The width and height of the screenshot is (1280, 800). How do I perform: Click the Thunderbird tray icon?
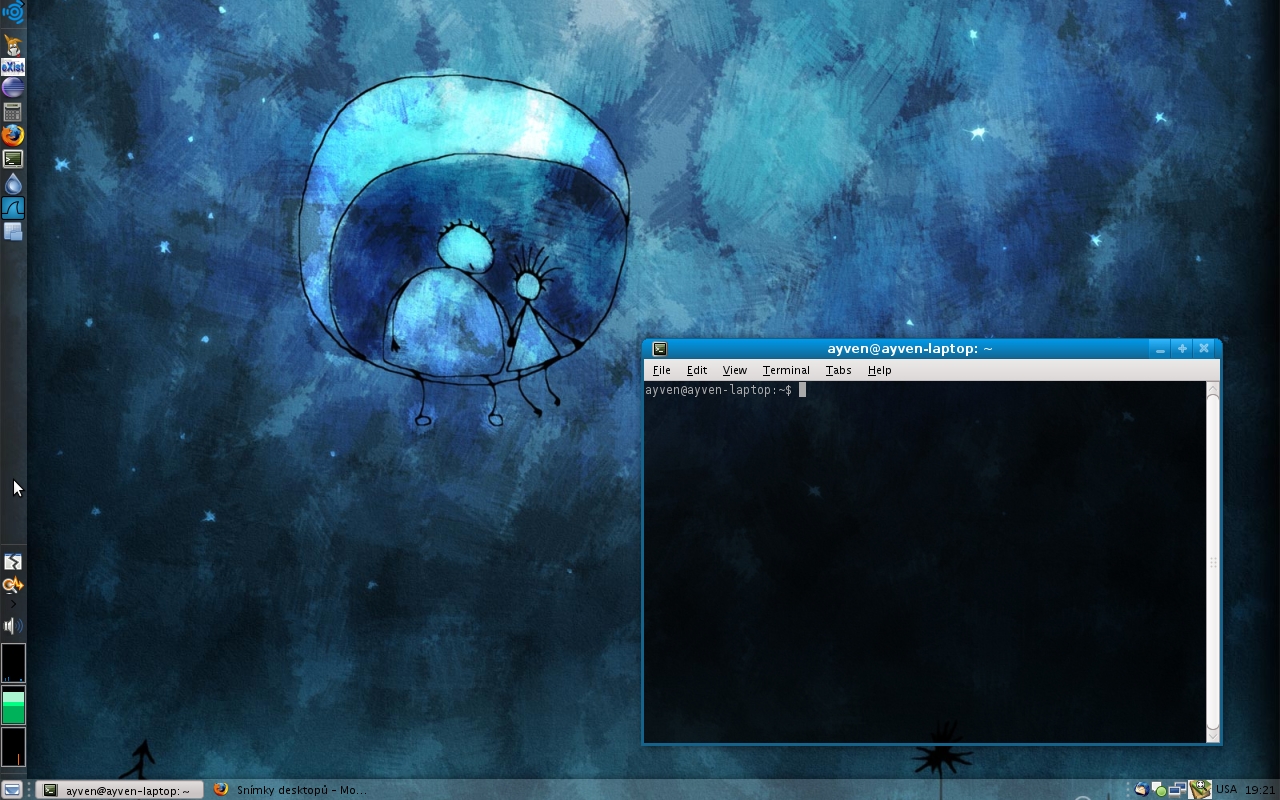click(1141, 790)
